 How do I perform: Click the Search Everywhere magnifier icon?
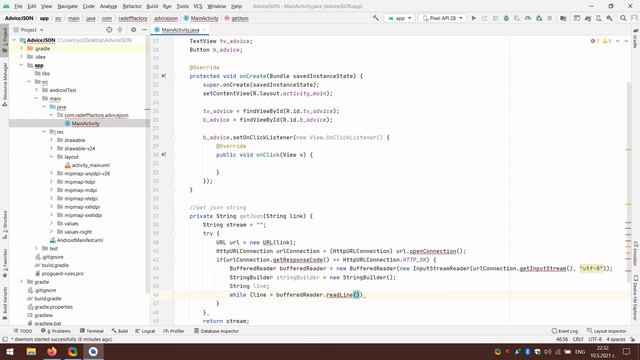click(x=623, y=18)
